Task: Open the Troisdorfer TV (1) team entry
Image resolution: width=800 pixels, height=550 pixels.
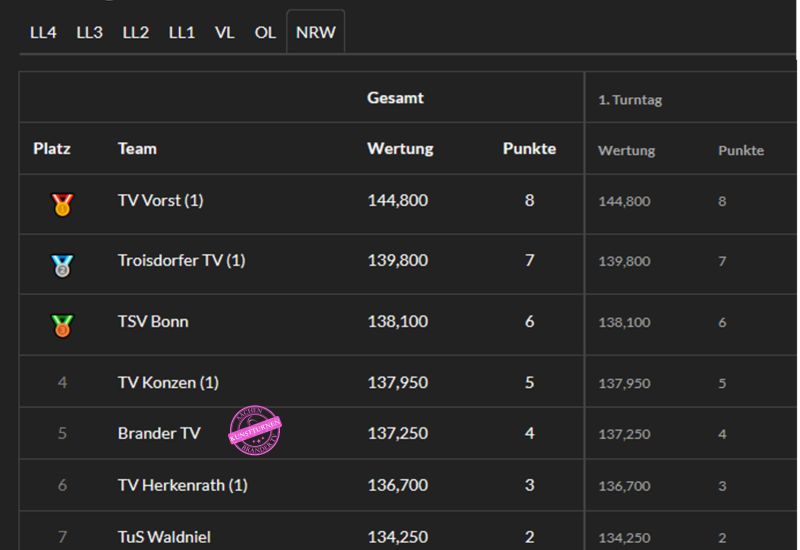Action: tap(181, 260)
